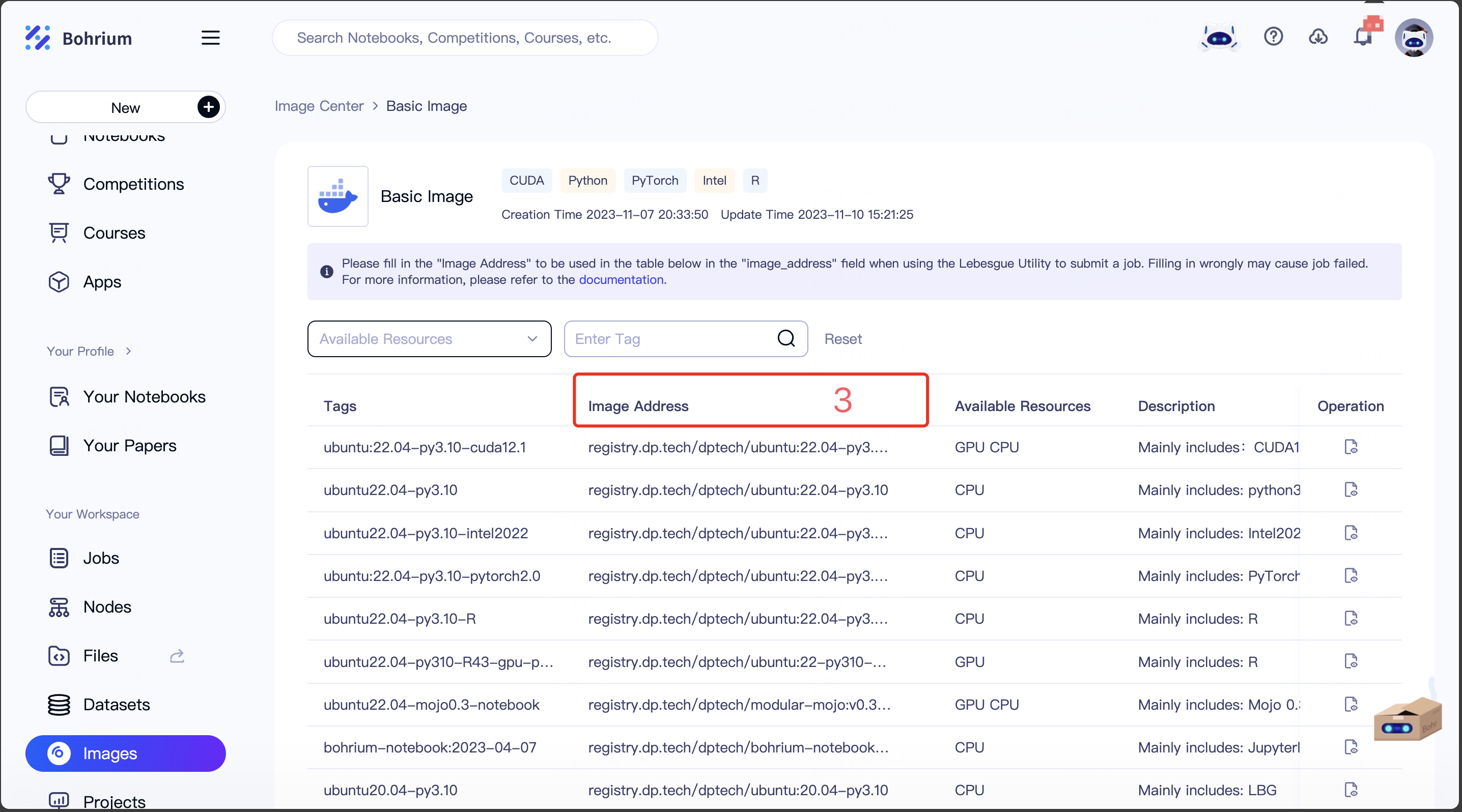Open the notifications bell
This screenshot has height=812, width=1462.
[1363, 37]
